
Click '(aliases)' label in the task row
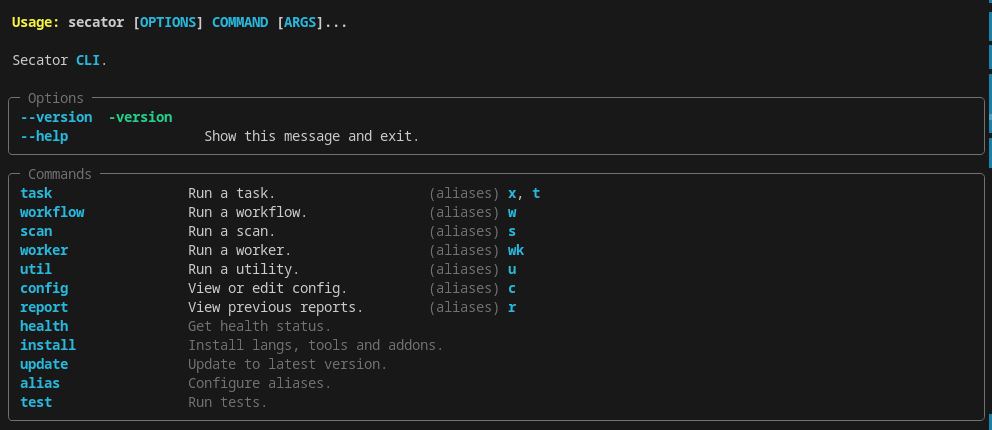[x=464, y=194]
